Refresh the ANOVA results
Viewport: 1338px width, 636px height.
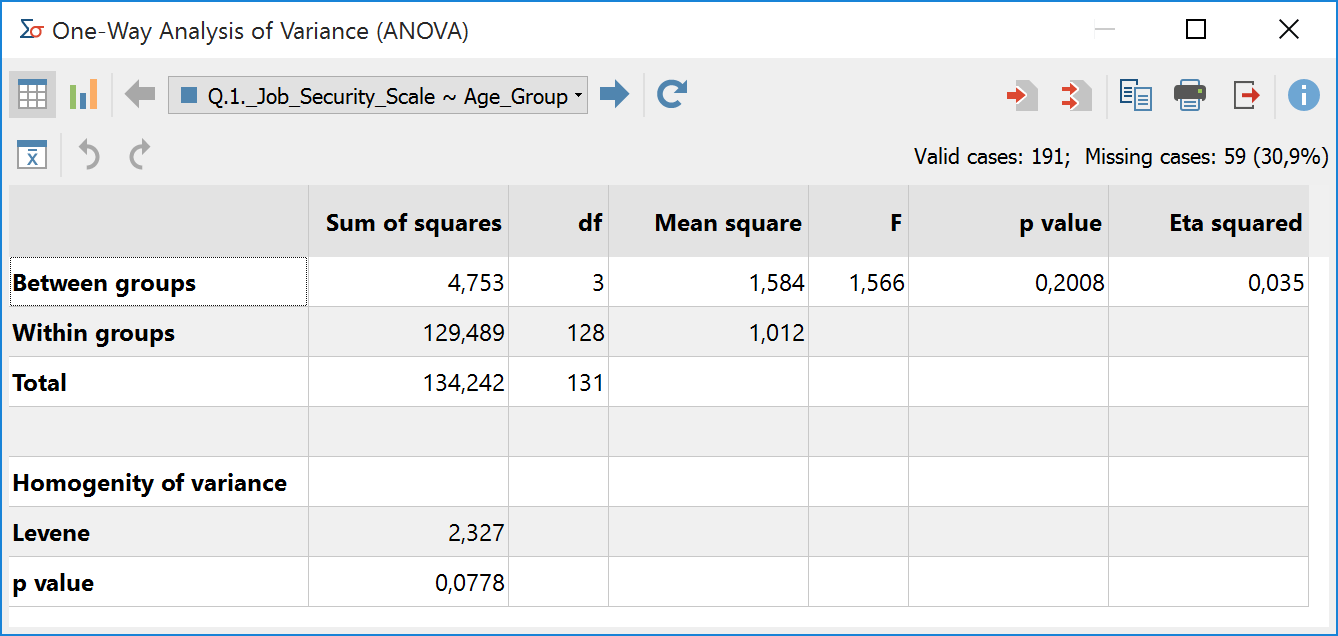[672, 95]
